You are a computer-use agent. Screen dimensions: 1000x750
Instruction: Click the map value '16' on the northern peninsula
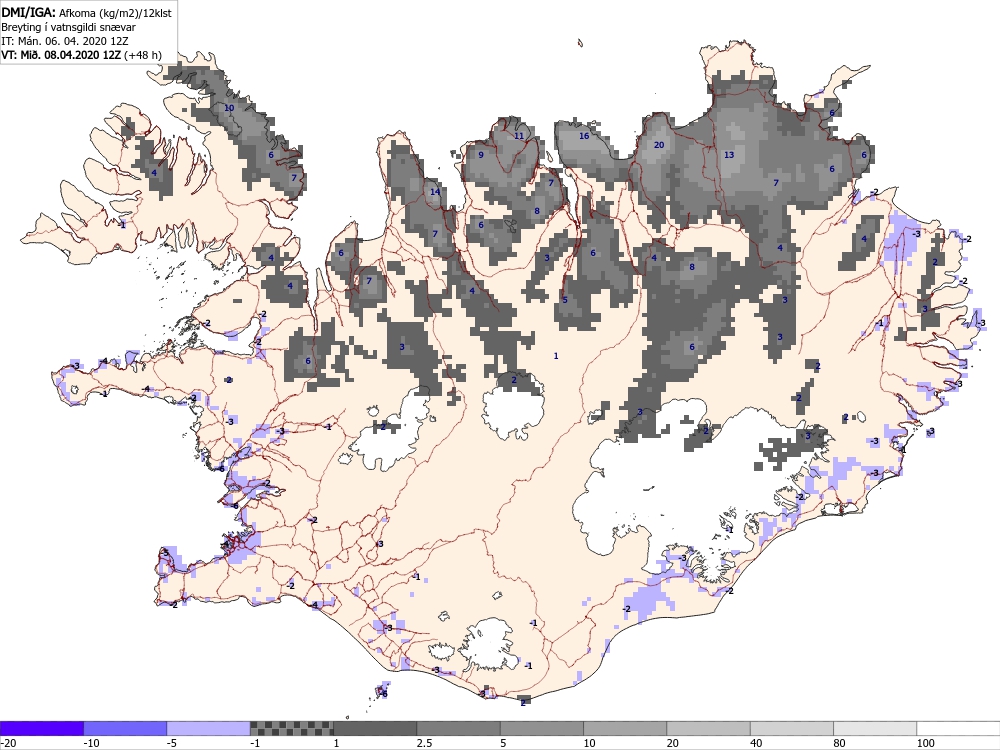[x=584, y=136]
